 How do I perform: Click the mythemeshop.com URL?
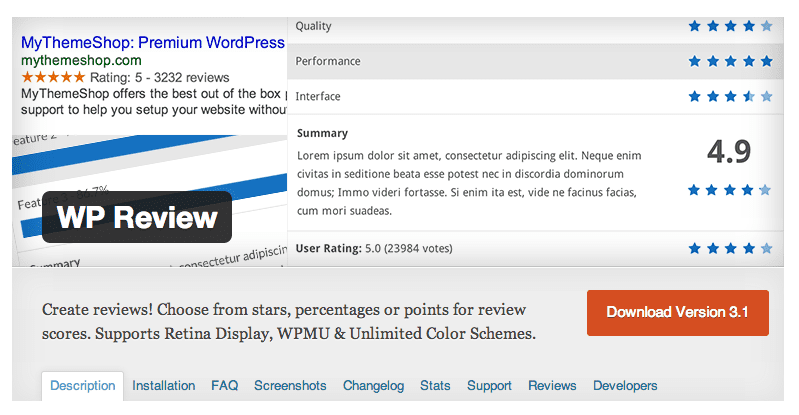tap(81, 60)
